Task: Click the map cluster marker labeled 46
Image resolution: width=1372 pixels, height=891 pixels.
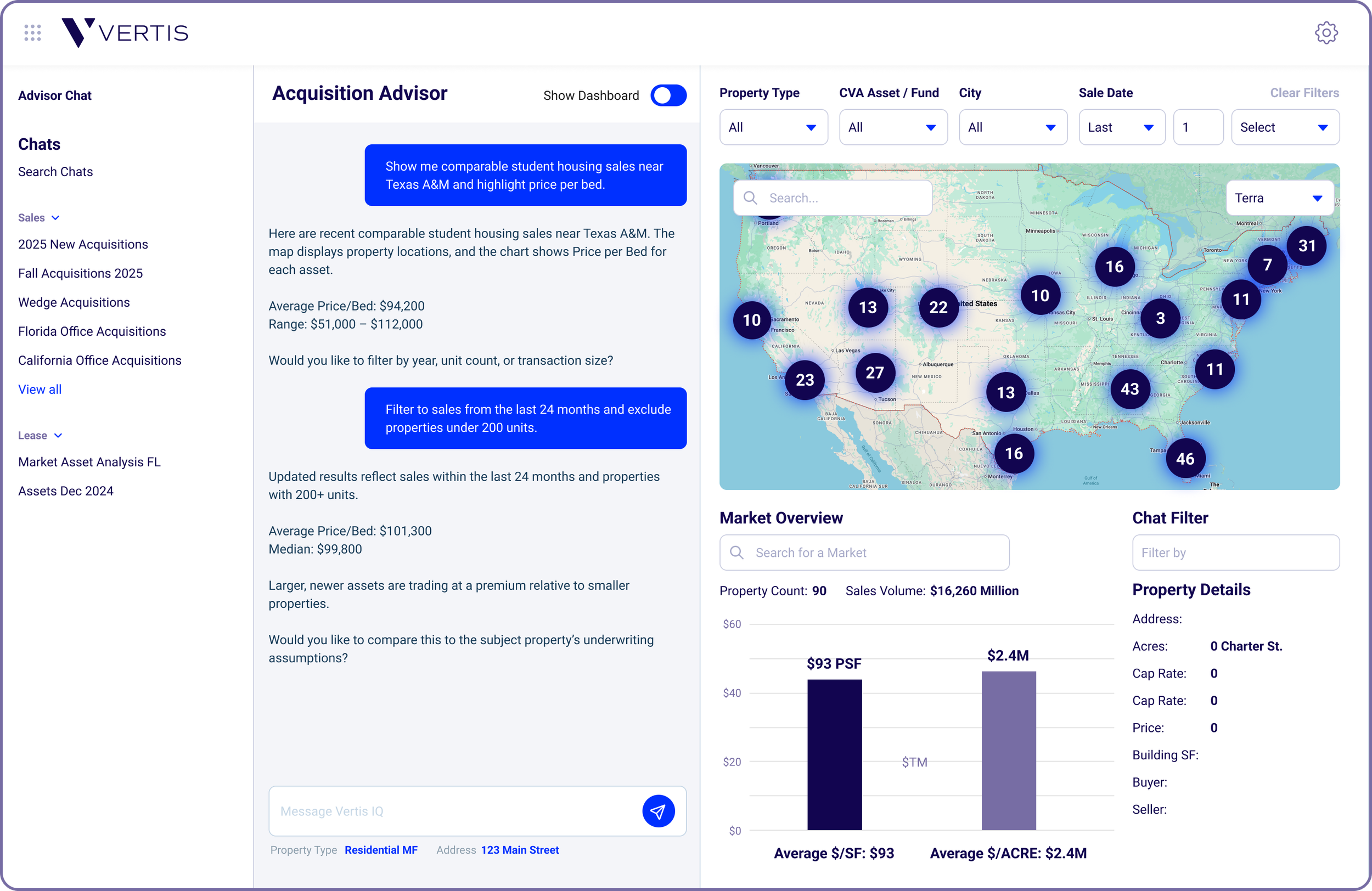Action: click(1185, 459)
